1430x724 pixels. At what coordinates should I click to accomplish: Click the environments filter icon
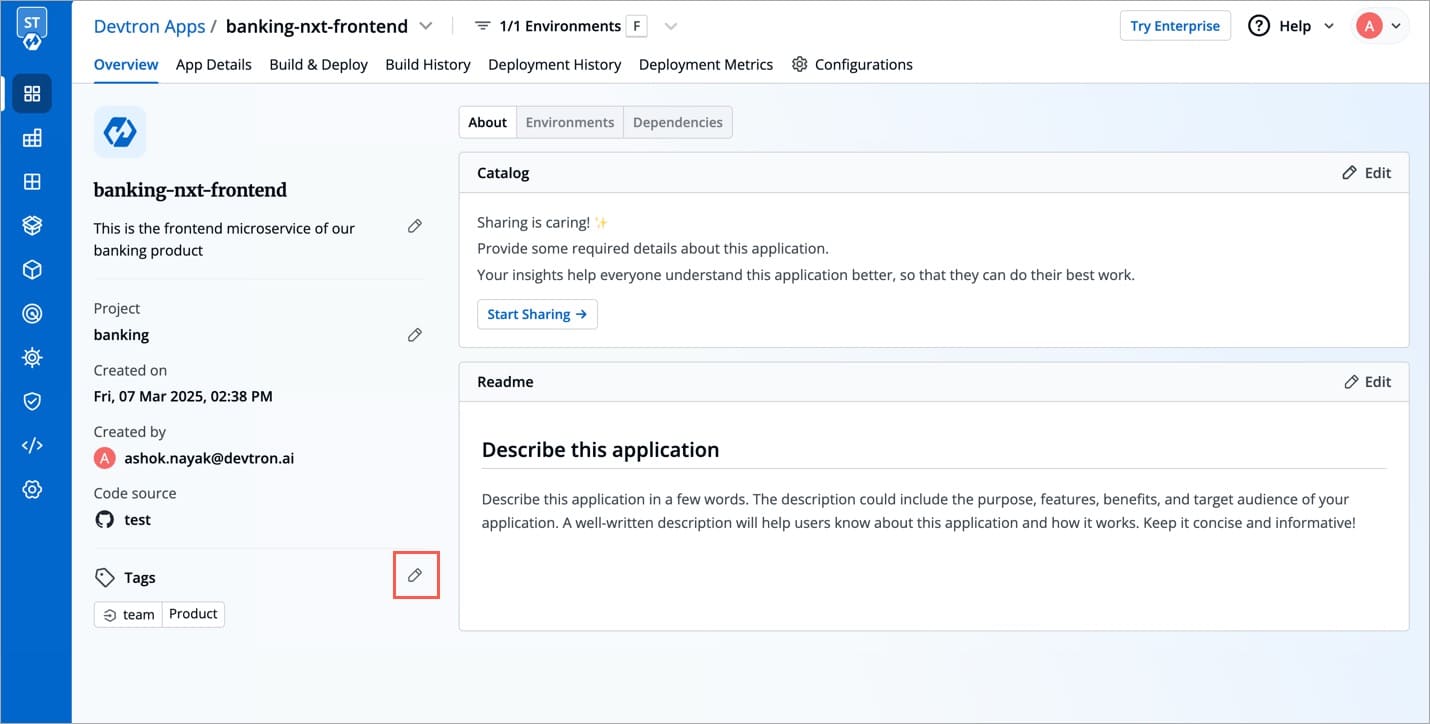click(483, 26)
